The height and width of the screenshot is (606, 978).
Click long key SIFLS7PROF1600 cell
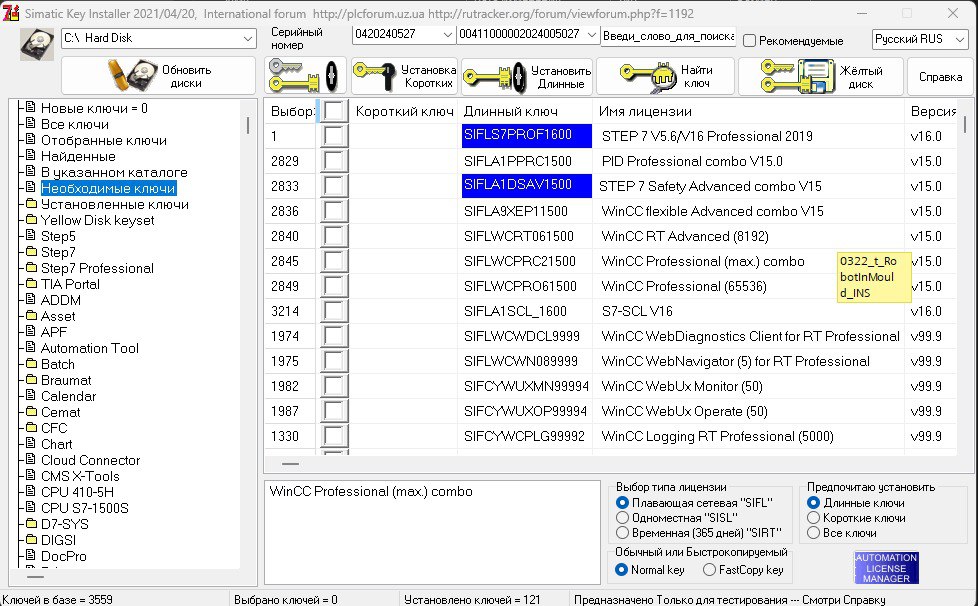pyautogui.click(x=526, y=136)
